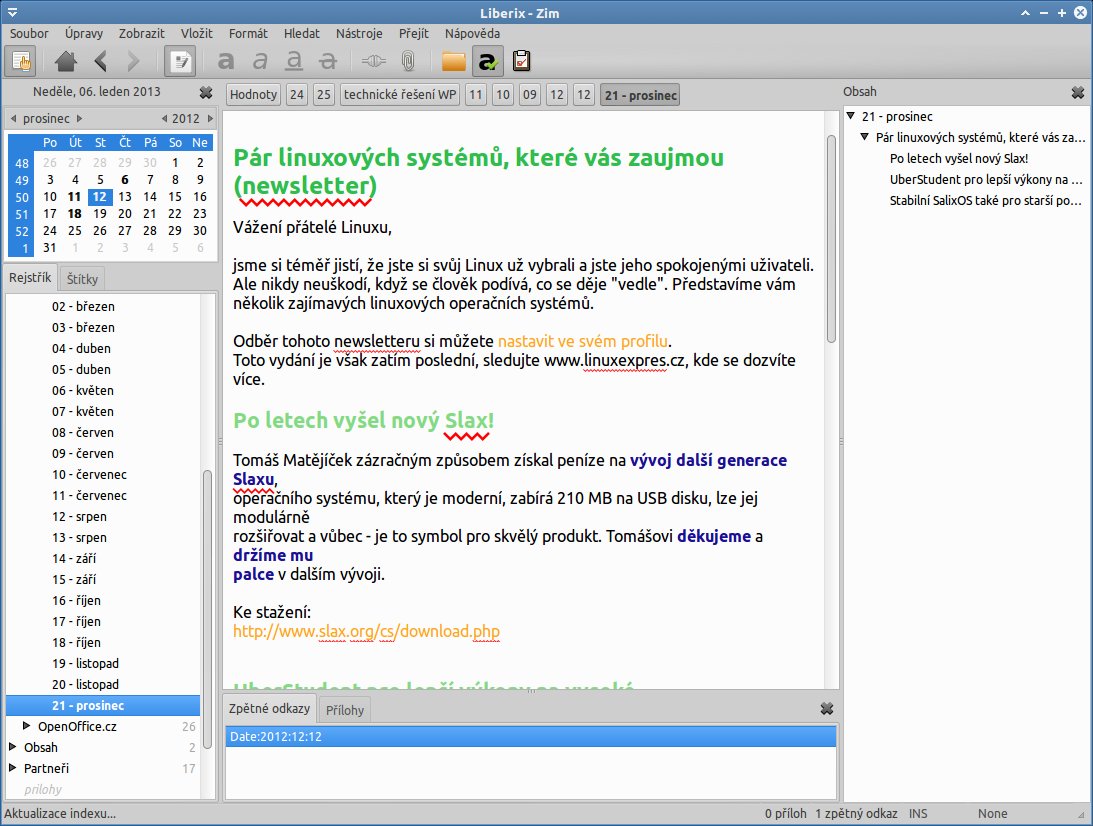Insert a link with the link icon
Screen dimensions: 1093x826
374,61
